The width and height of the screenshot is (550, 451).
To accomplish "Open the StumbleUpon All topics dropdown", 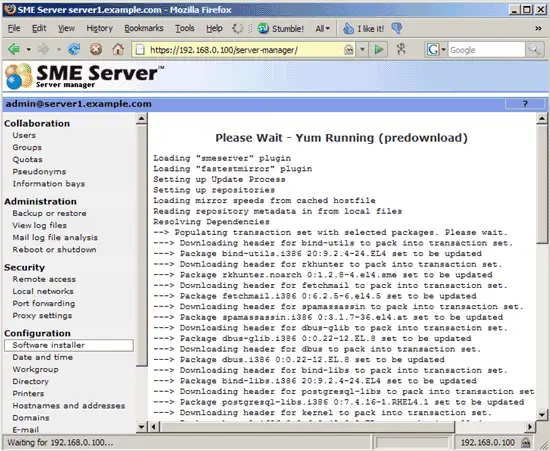I will [x=322, y=29].
